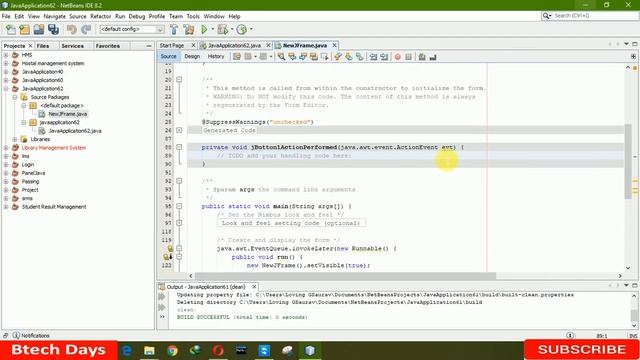Click the editor vertical scrollbar thumb
Viewport: 640px width, 360px height.
pos(628,161)
